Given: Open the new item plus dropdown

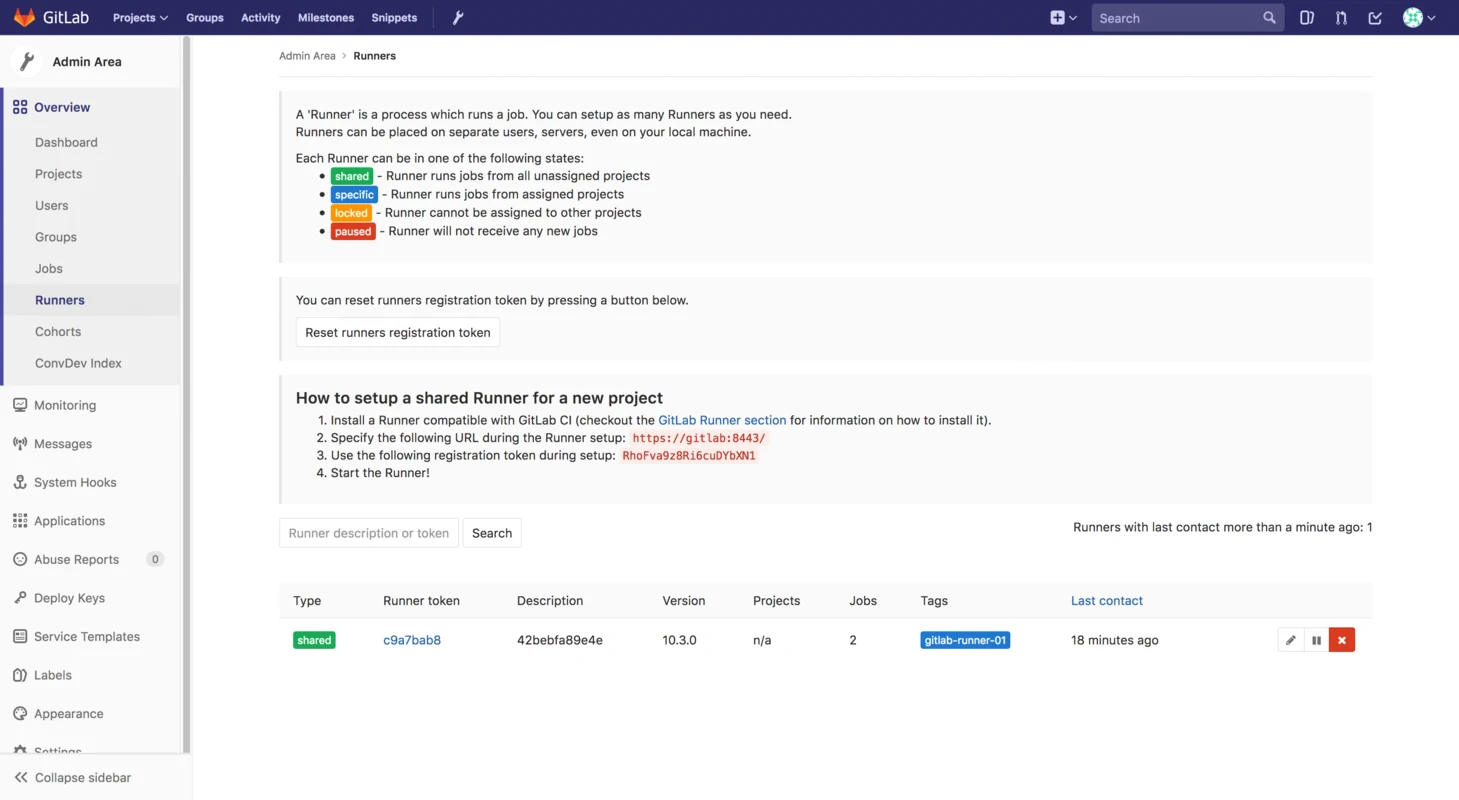Looking at the screenshot, I should pyautogui.click(x=1063, y=17).
